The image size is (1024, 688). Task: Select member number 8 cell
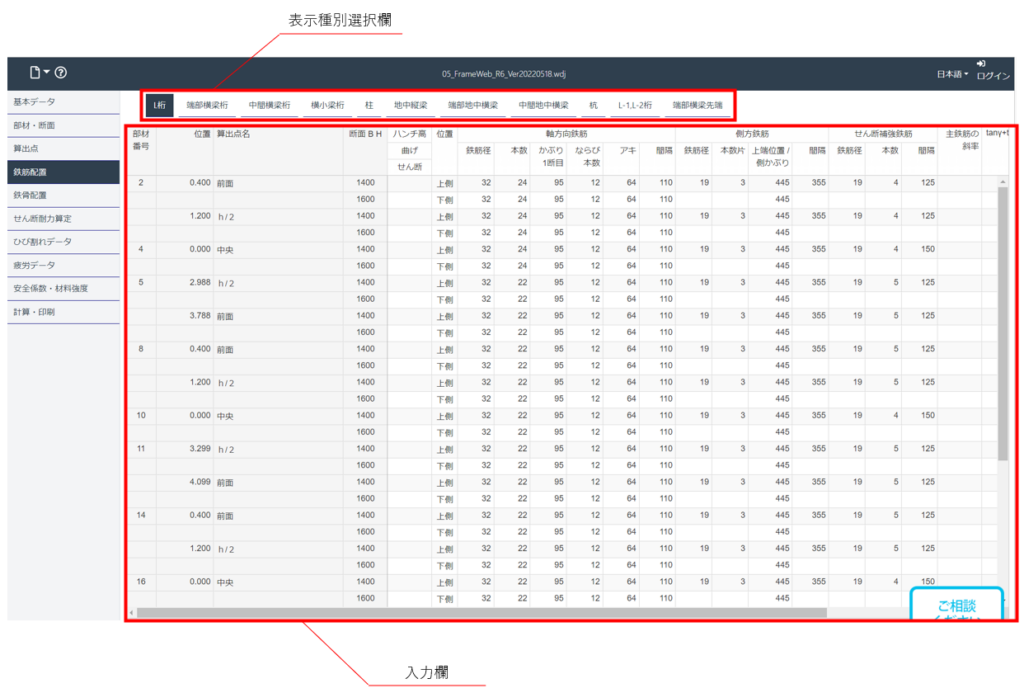click(141, 349)
